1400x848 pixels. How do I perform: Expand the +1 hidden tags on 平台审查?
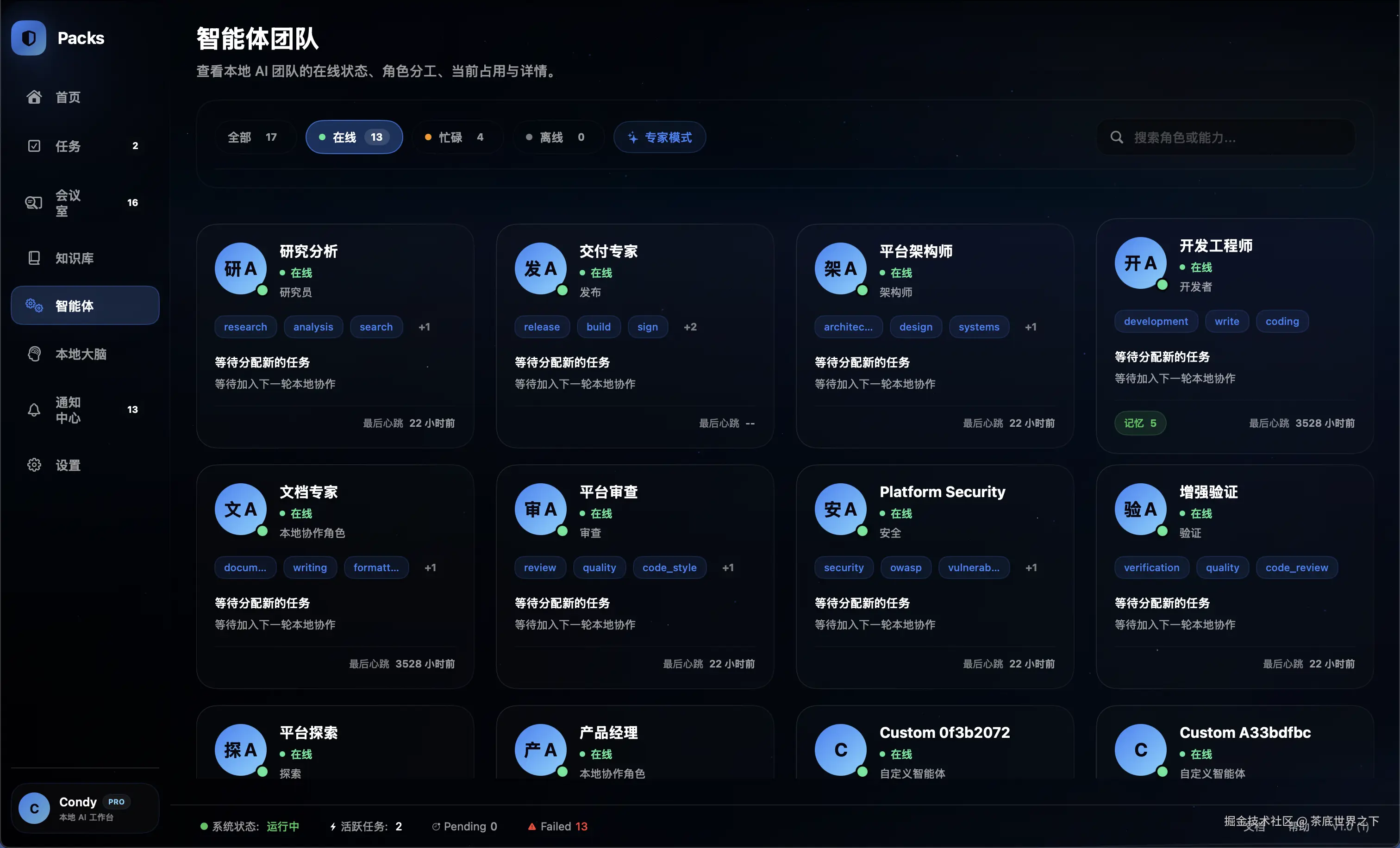pyautogui.click(x=728, y=568)
